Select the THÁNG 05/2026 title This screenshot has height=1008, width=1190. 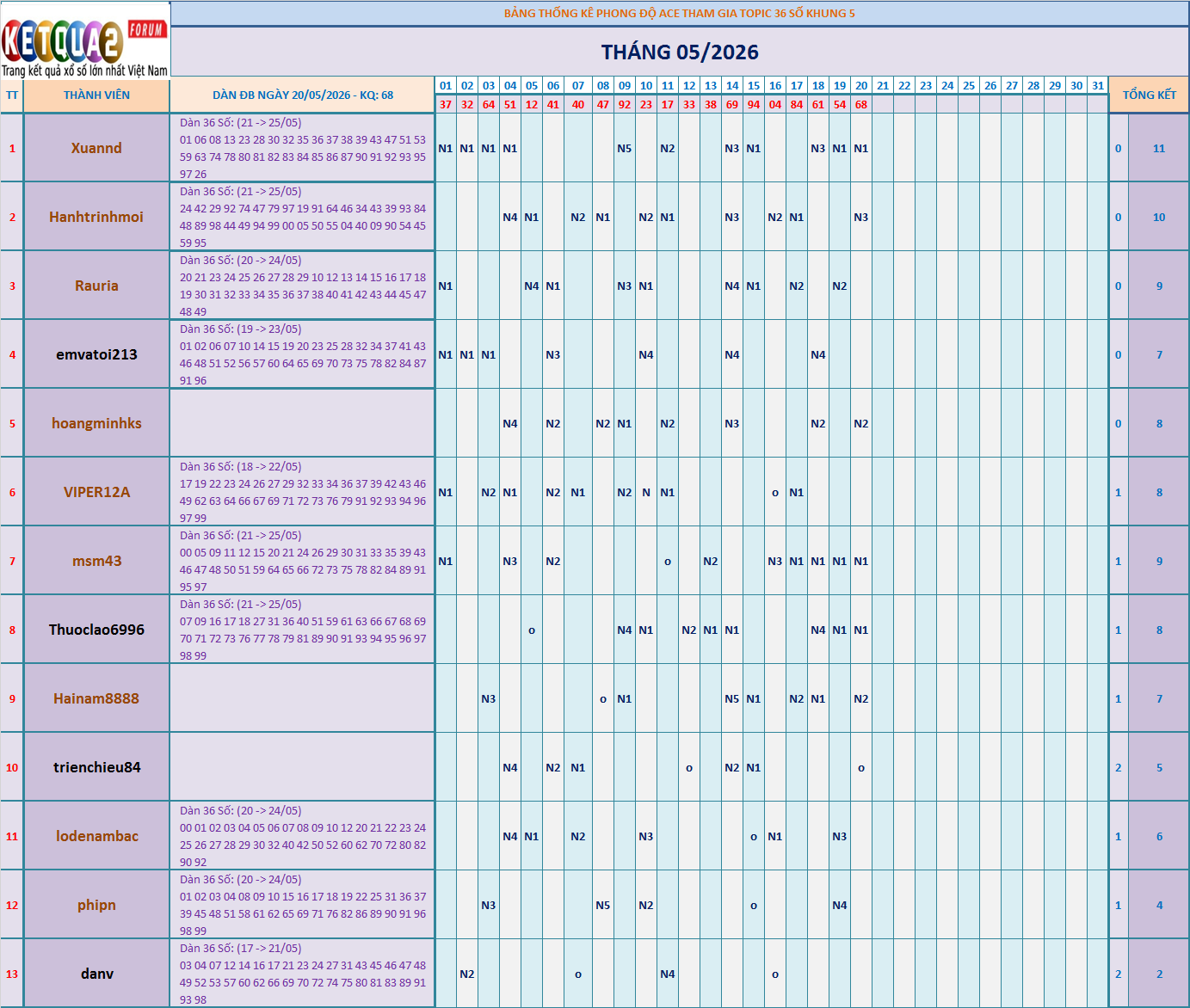(680, 52)
